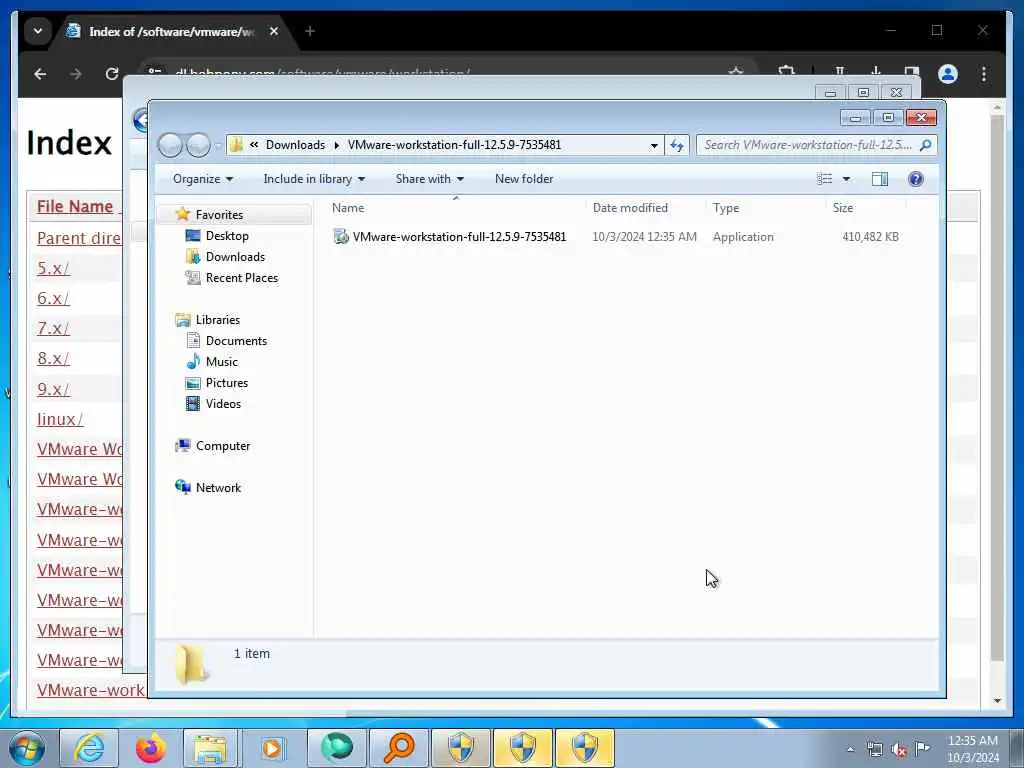
Task: Select Computer in the navigation pane
Action: coord(223,446)
